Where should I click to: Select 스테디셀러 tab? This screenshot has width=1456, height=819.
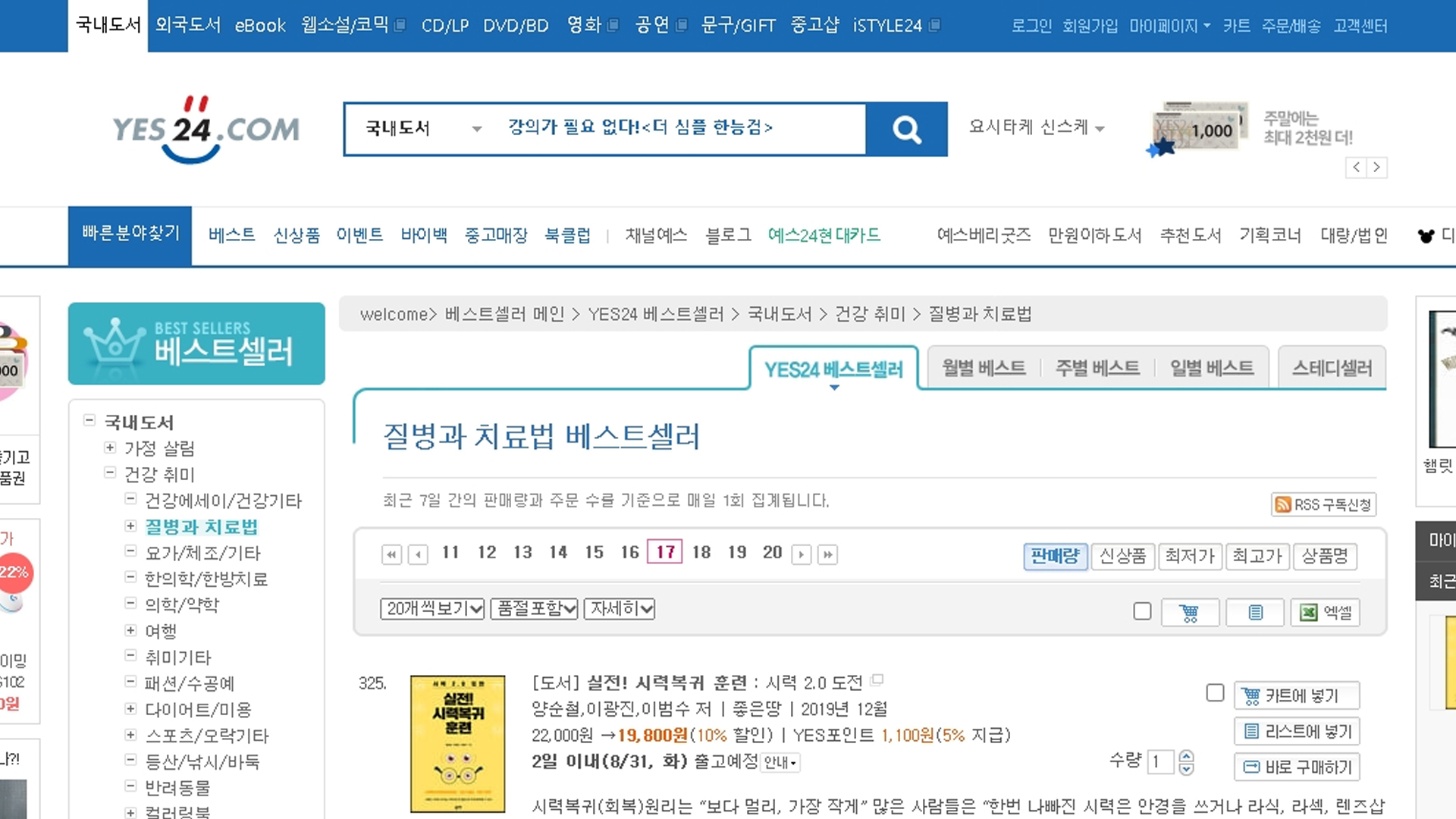1332,368
